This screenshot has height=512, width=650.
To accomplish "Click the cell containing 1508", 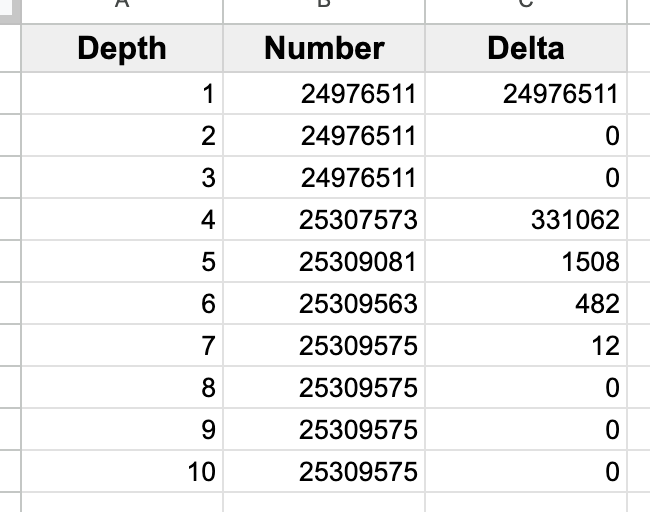I will click(x=526, y=261).
